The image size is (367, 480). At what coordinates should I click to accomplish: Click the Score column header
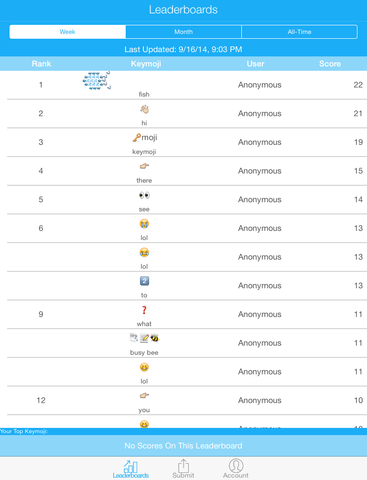[330, 64]
